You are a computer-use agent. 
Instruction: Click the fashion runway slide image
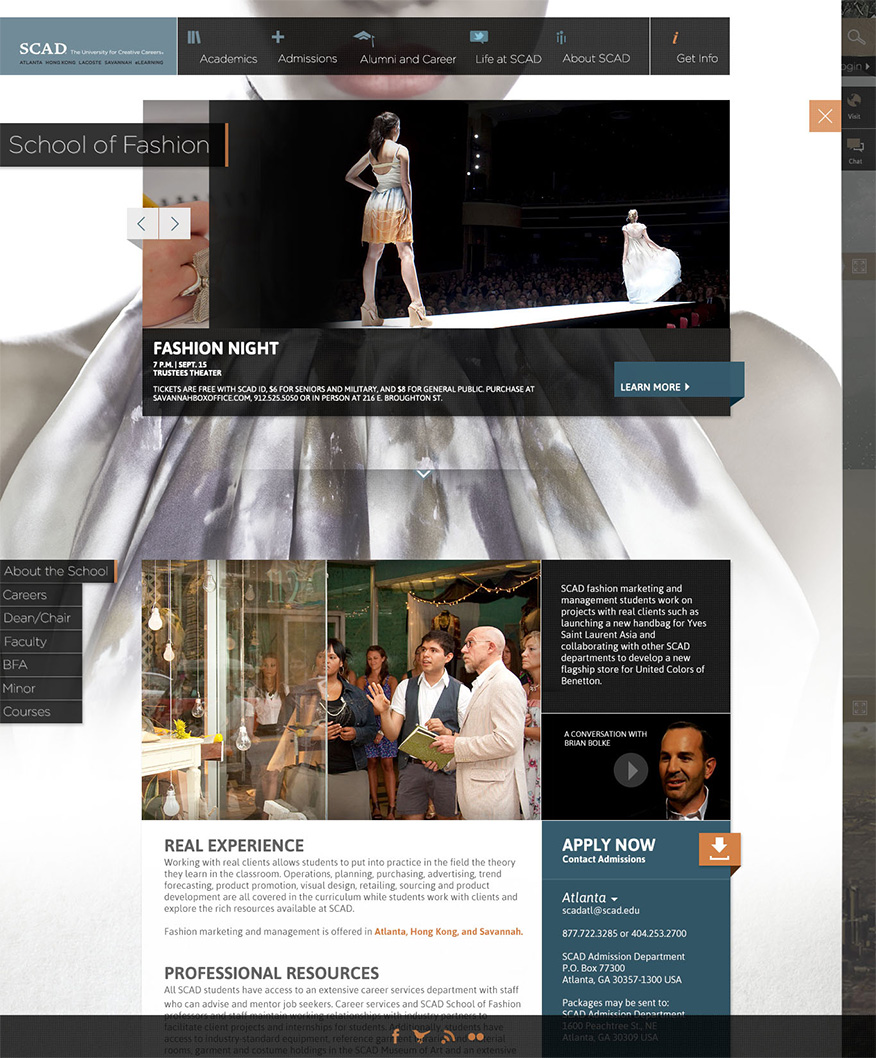point(470,214)
